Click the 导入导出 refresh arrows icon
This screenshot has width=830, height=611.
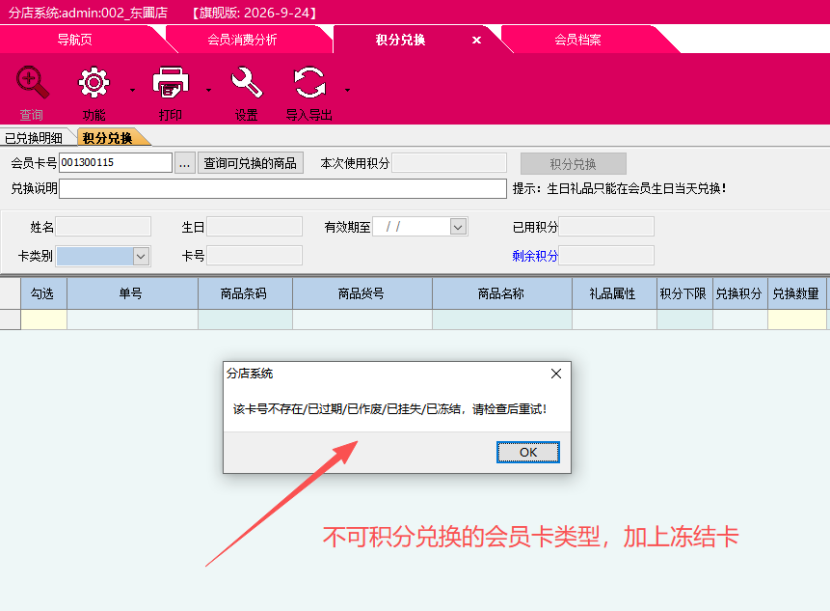coord(310,82)
